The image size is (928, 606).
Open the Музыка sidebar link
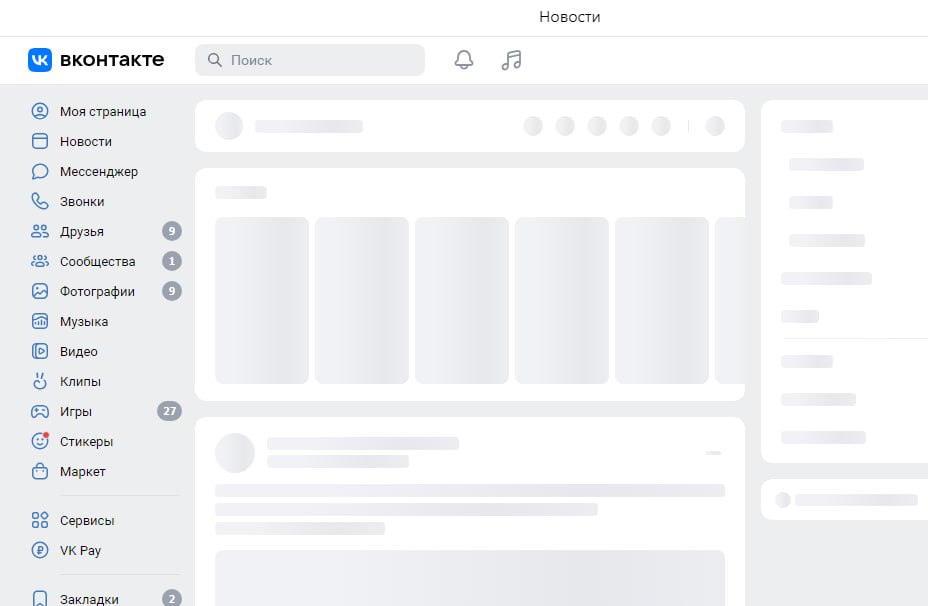pyautogui.click(x=84, y=321)
